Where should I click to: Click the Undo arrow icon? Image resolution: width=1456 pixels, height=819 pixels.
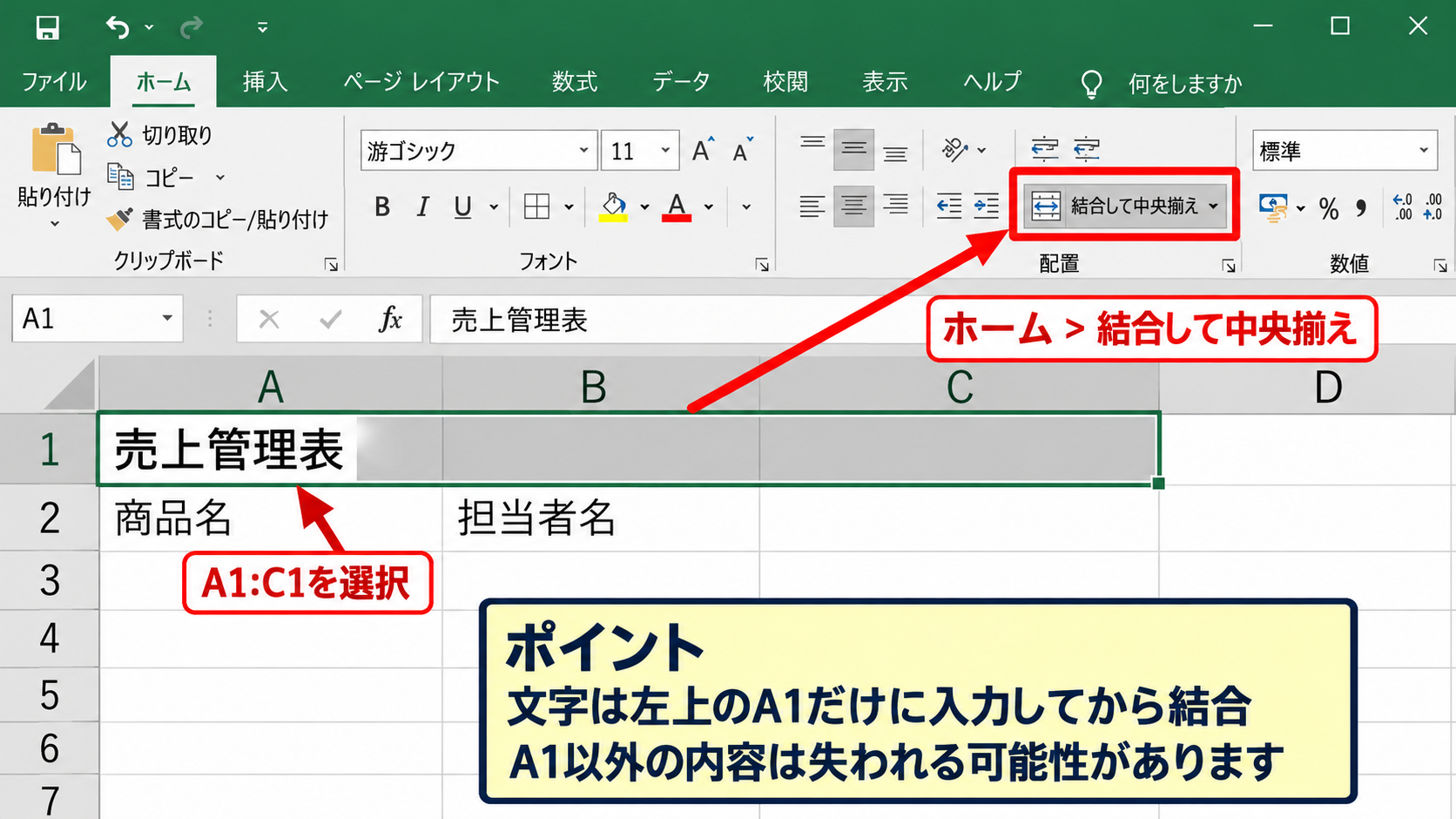coord(118,28)
